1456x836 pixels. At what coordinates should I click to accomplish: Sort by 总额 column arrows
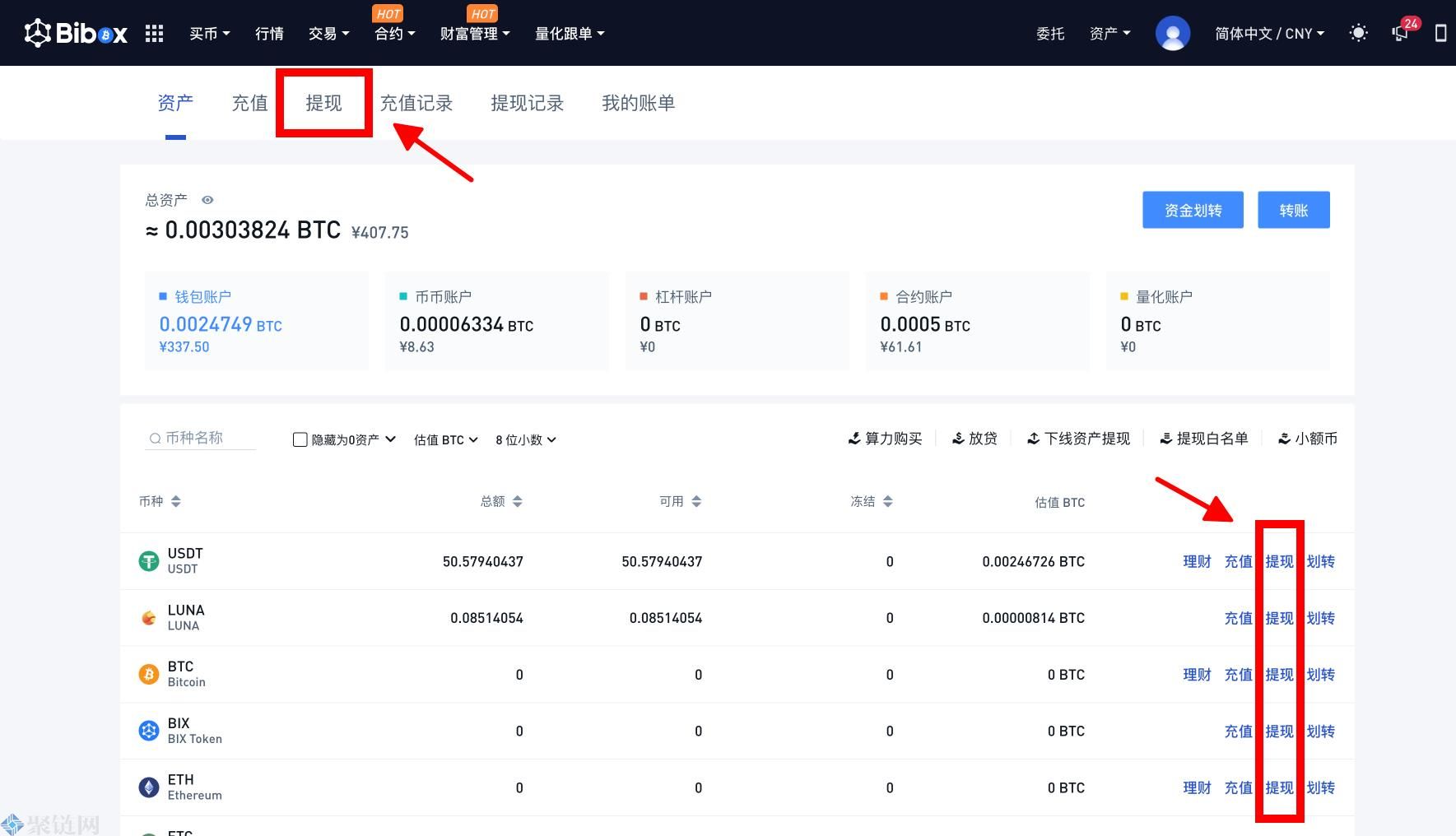click(517, 501)
